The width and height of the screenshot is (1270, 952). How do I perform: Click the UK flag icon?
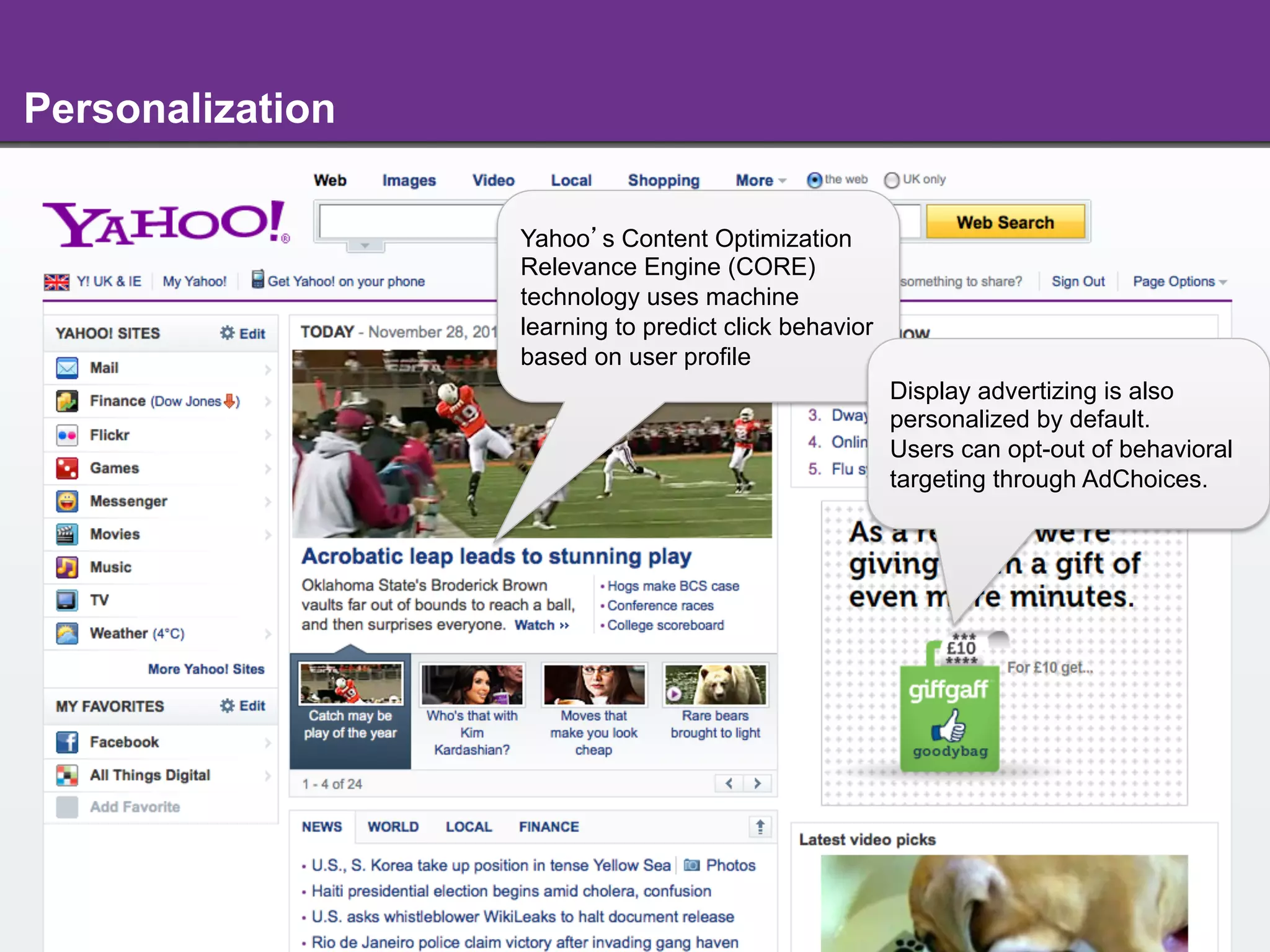pos(56,282)
